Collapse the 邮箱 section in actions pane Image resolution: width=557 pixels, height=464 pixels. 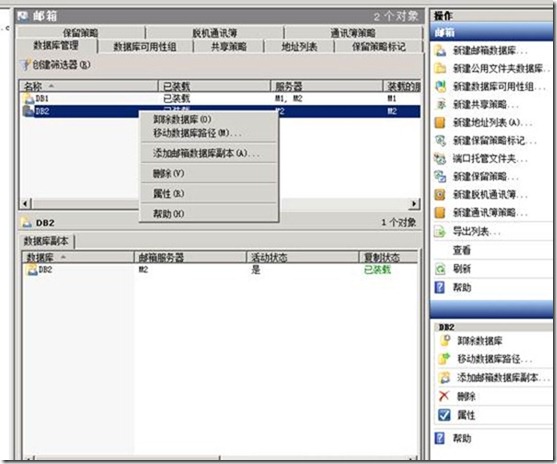[491, 32]
